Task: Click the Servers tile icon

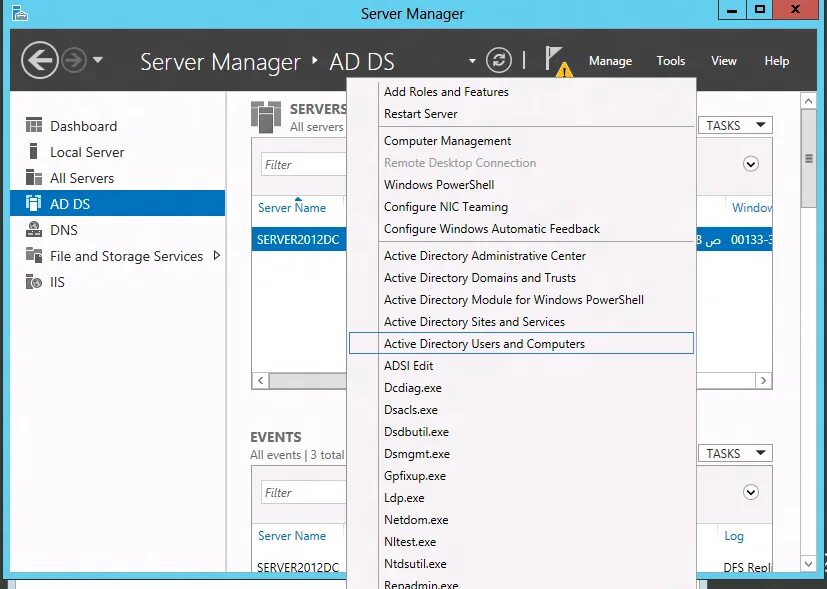Action: click(266, 117)
